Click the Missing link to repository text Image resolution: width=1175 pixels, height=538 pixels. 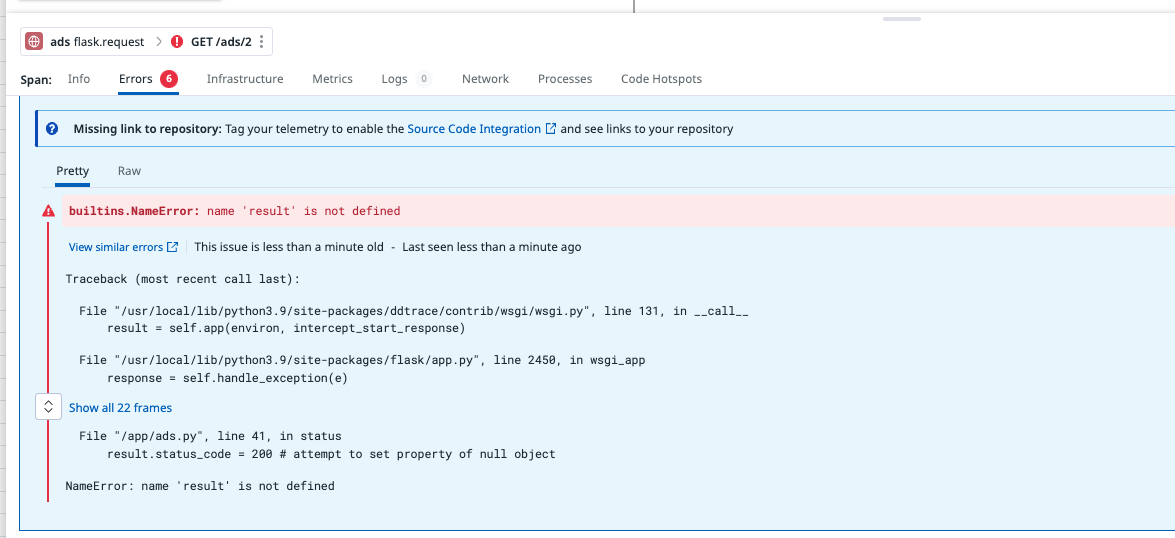147,129
